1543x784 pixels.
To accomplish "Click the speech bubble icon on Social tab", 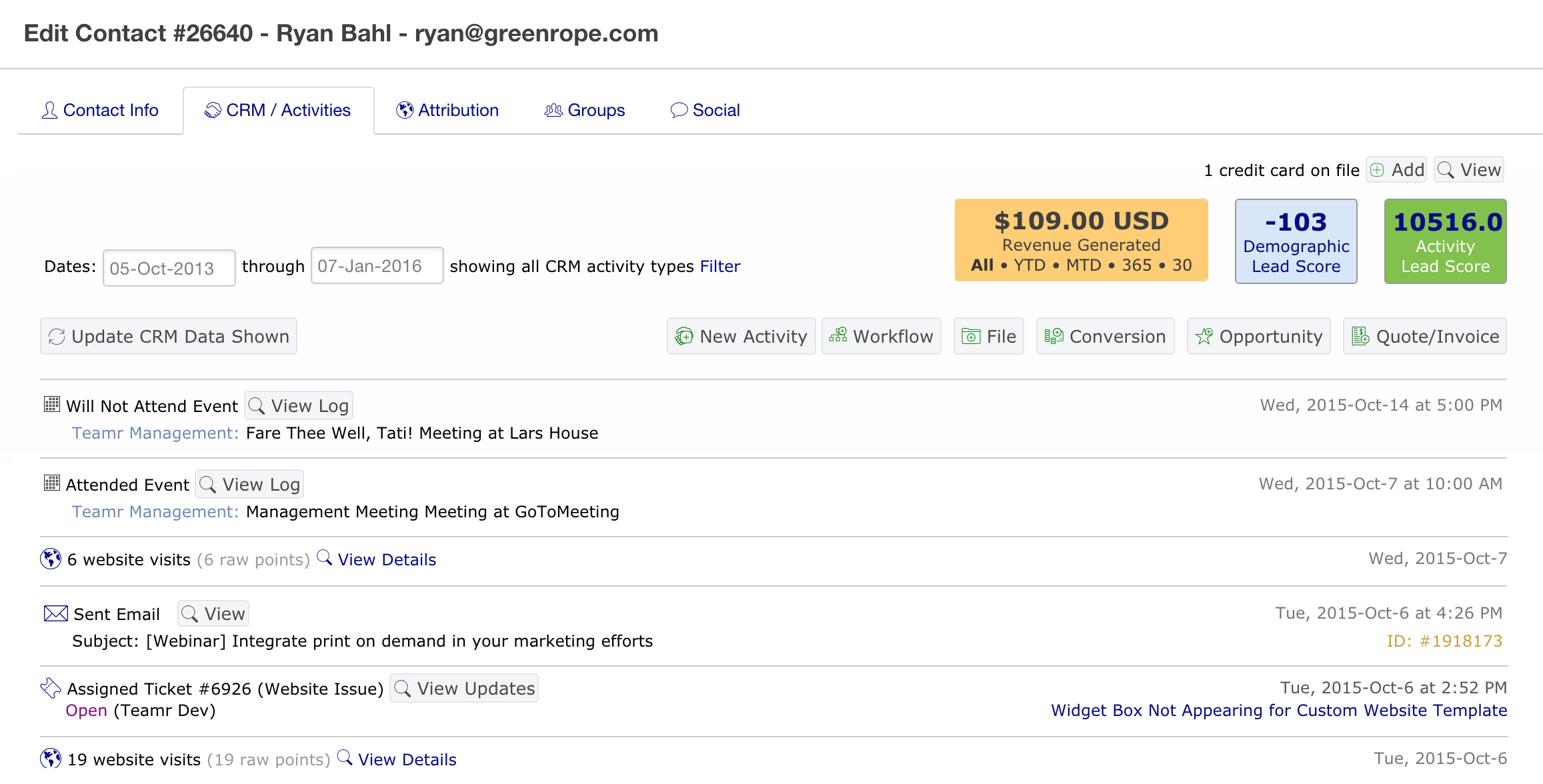I will (679, 111).
